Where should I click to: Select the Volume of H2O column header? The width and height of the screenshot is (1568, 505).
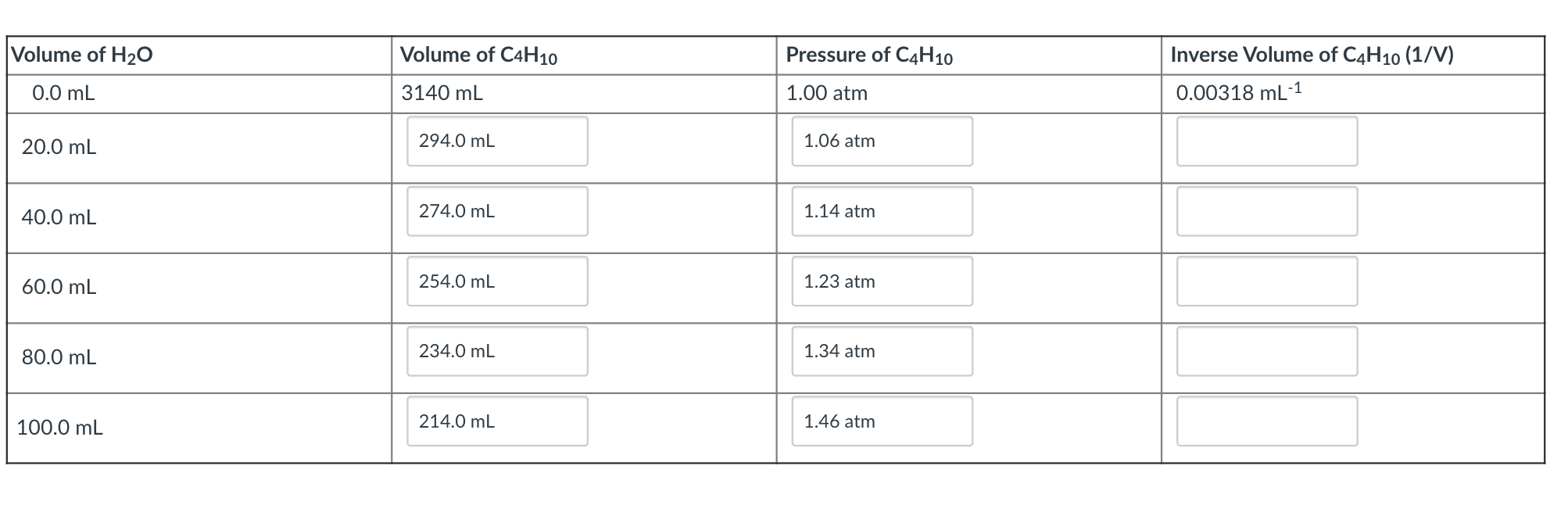tap(82, 54)
